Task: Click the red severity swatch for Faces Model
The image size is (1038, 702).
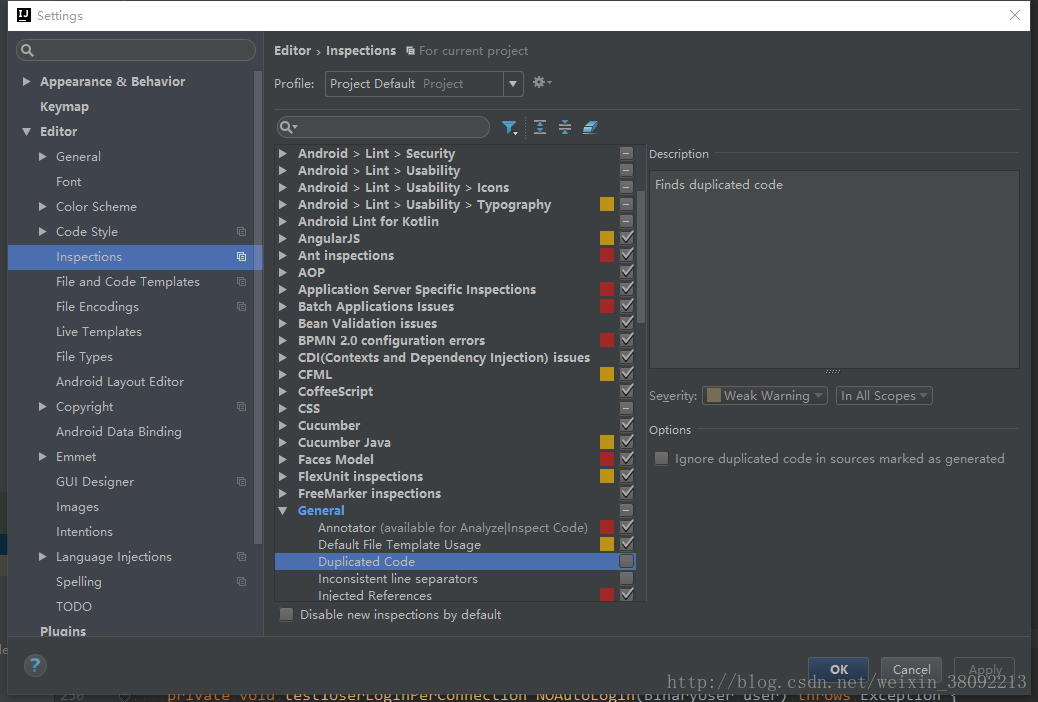Action: 606,459
